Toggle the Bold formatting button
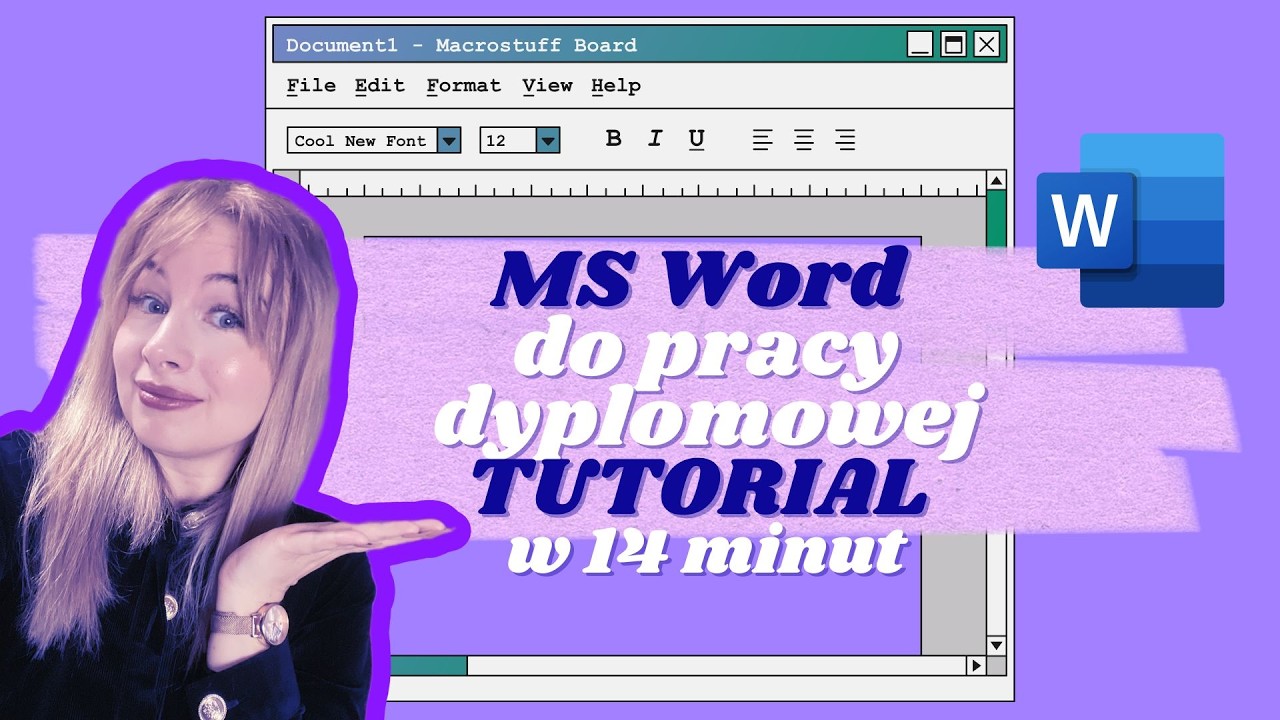The image size is (1280, 720). (x=614, y=139)
